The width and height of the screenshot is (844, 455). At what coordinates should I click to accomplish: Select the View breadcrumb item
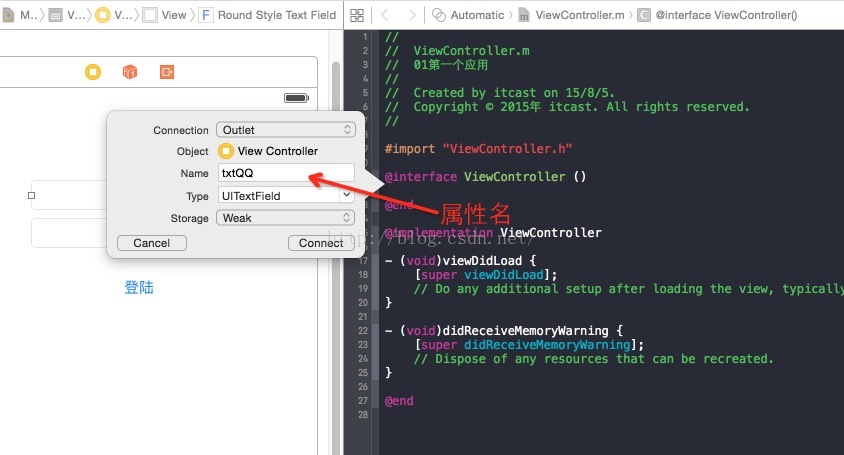[x=166, y=15]
